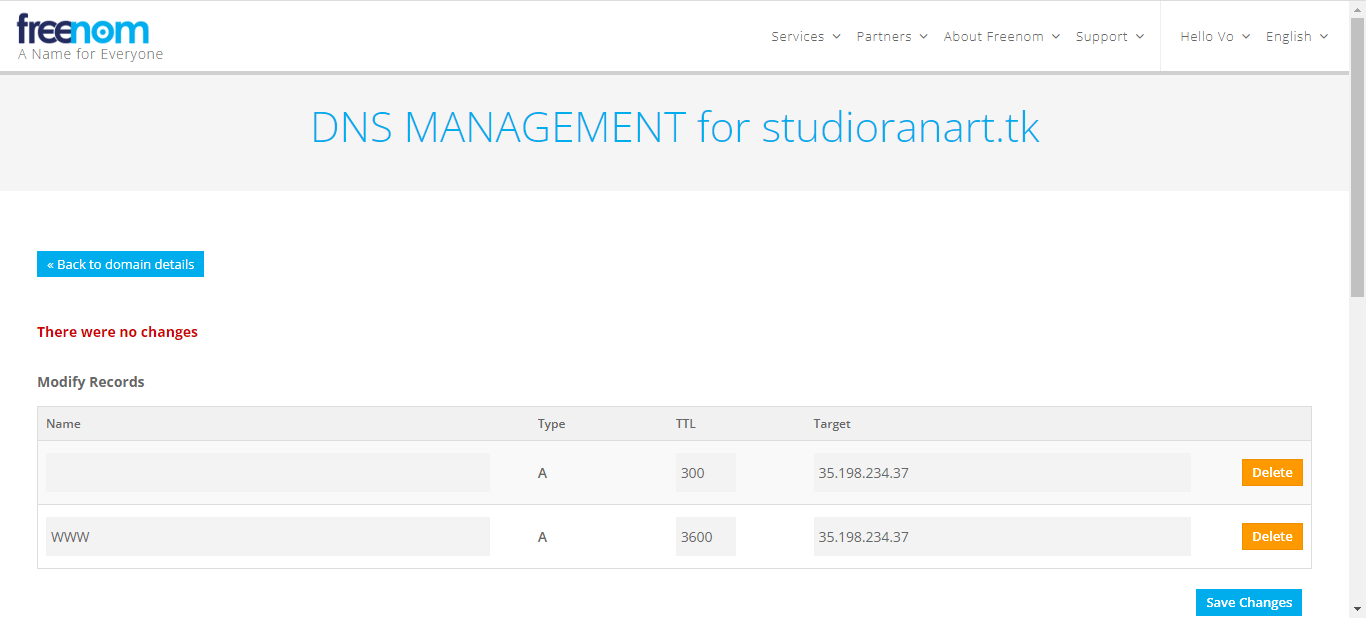Screen dimensions: 1366x618
Task: Click the scrollbar up arrow
Action: (x=1357, y=8)
